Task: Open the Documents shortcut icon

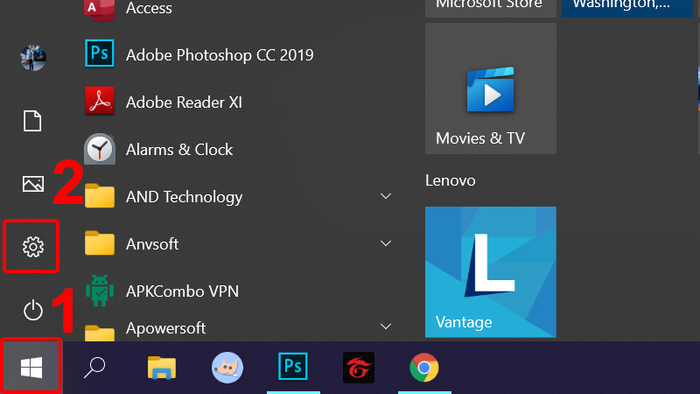Action: pos(33,121)
